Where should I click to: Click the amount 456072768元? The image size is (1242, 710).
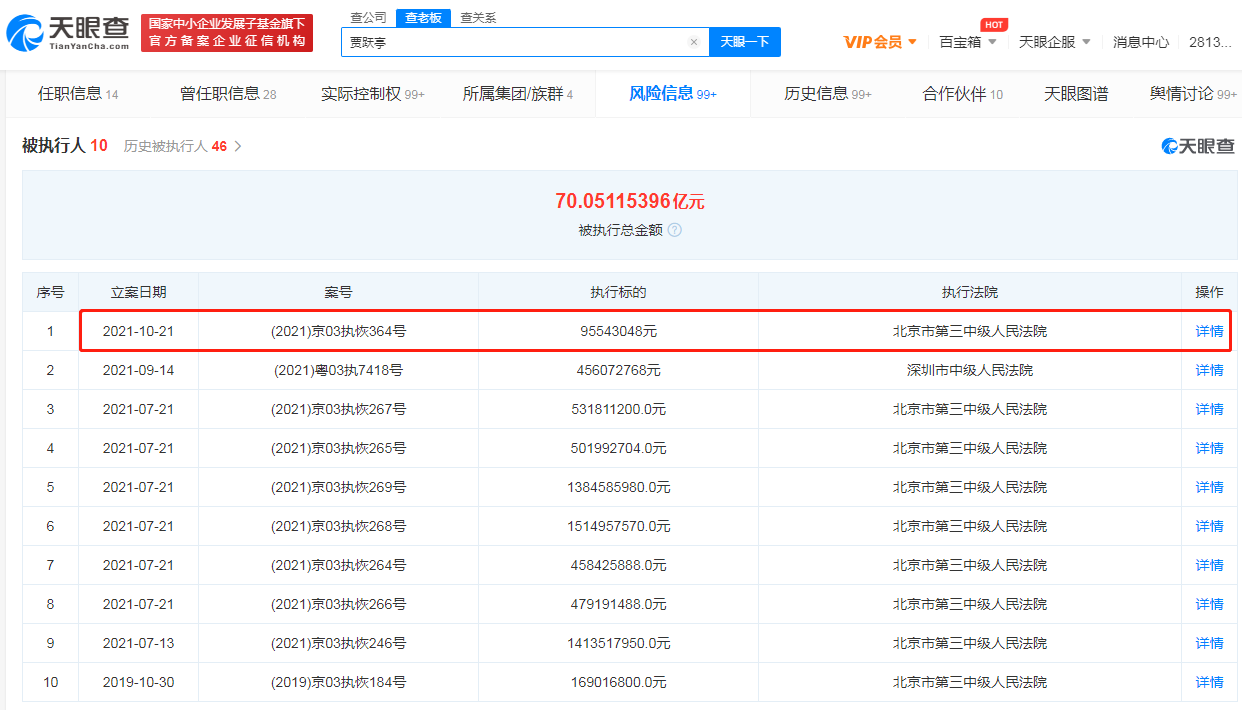(618, 370)
